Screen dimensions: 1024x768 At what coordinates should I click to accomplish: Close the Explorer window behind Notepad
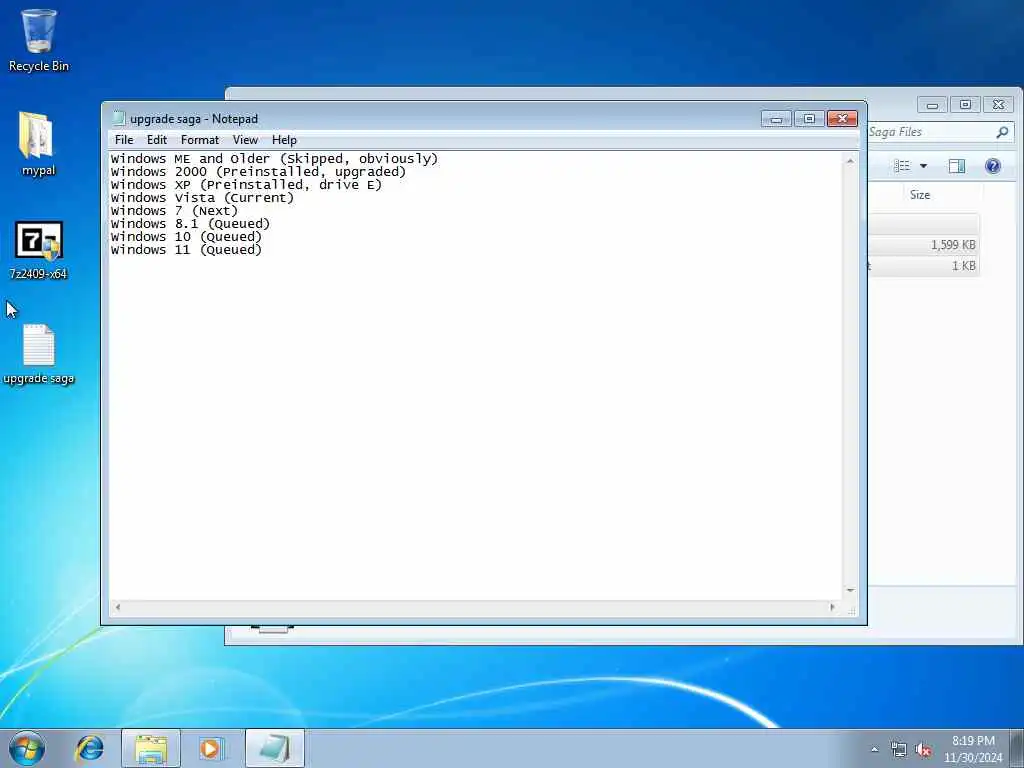pos(999,104)
